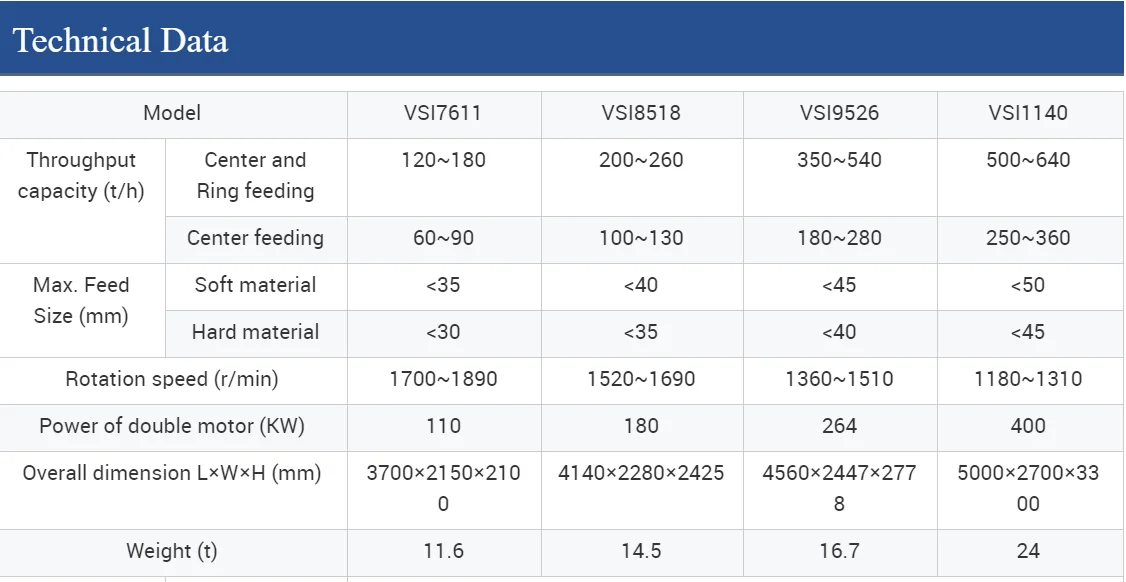The image size is (1126, 582).
Task: Select the Center and Ring feeding label
Action: point(255,175)
